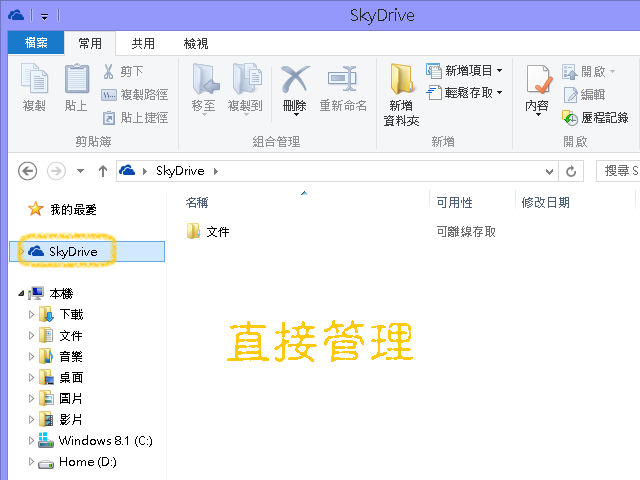The image size is (640, 480).
Task: Create a New Folder (新增資料夾)
Action: pyautogui.click(x=402, y=95)
